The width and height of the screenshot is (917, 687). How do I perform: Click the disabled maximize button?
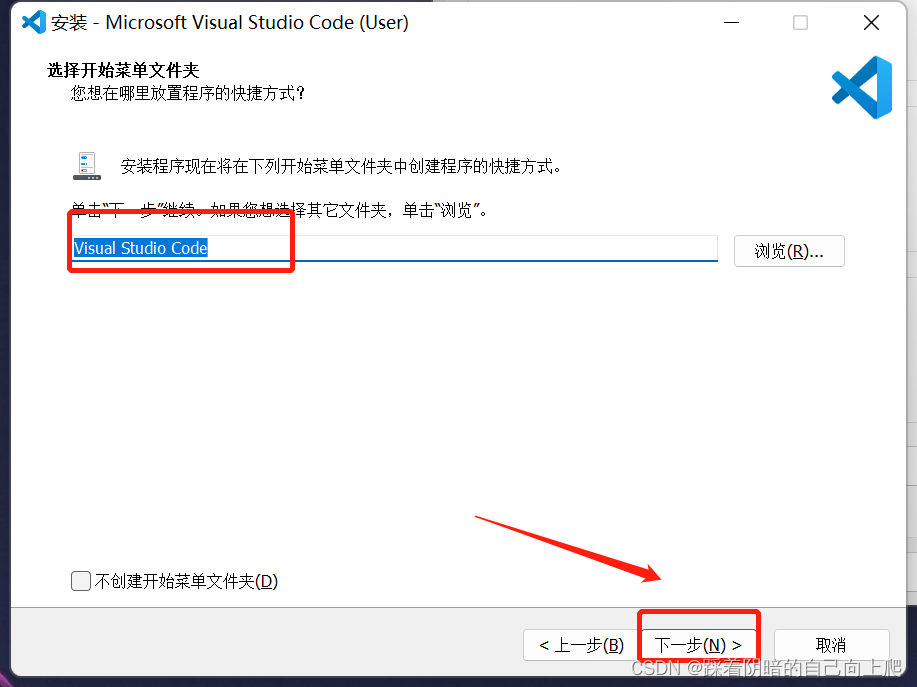coord(800,23)
